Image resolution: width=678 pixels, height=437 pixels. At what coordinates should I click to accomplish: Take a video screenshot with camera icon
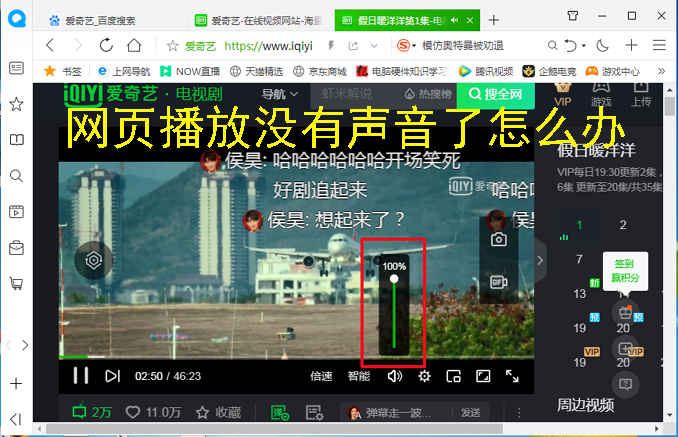[497, 240]
